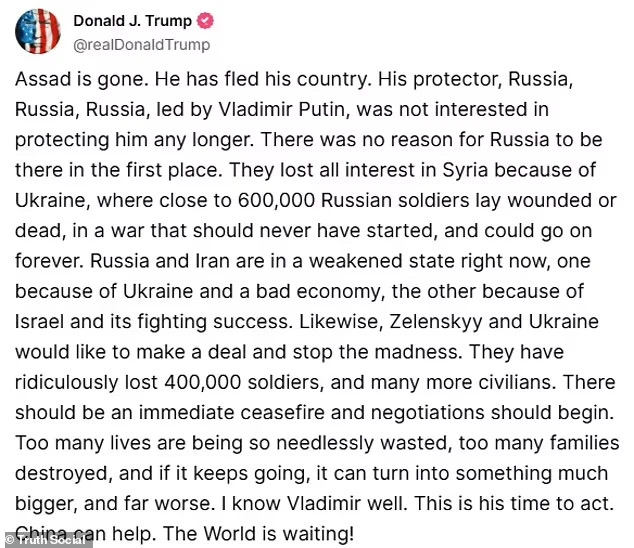This screenshot has height=548, width=634.
Task: Click the pink verified checkmark badge
Action: tap(205, 21)
